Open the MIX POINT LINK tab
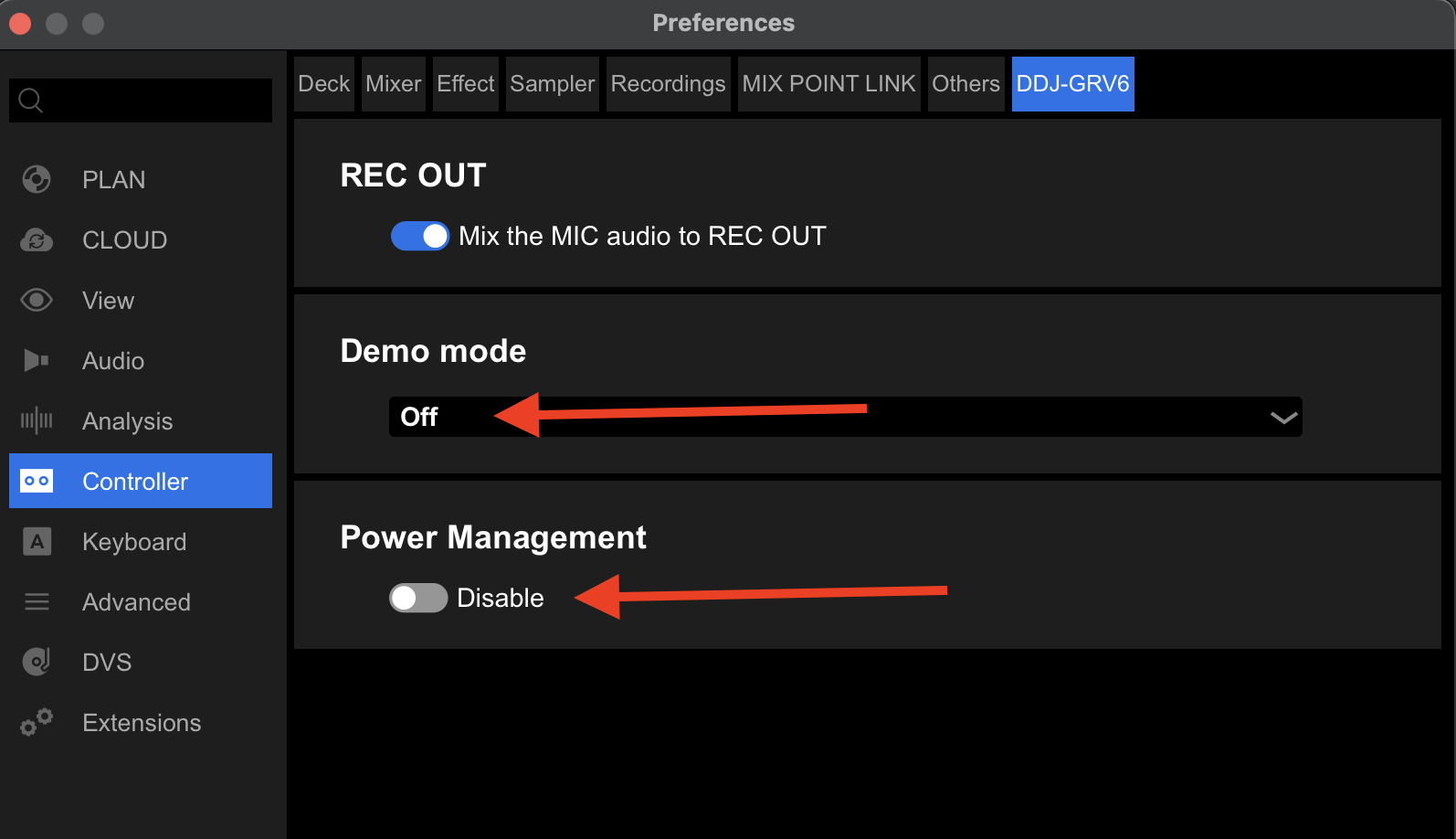 coord(828,84)
